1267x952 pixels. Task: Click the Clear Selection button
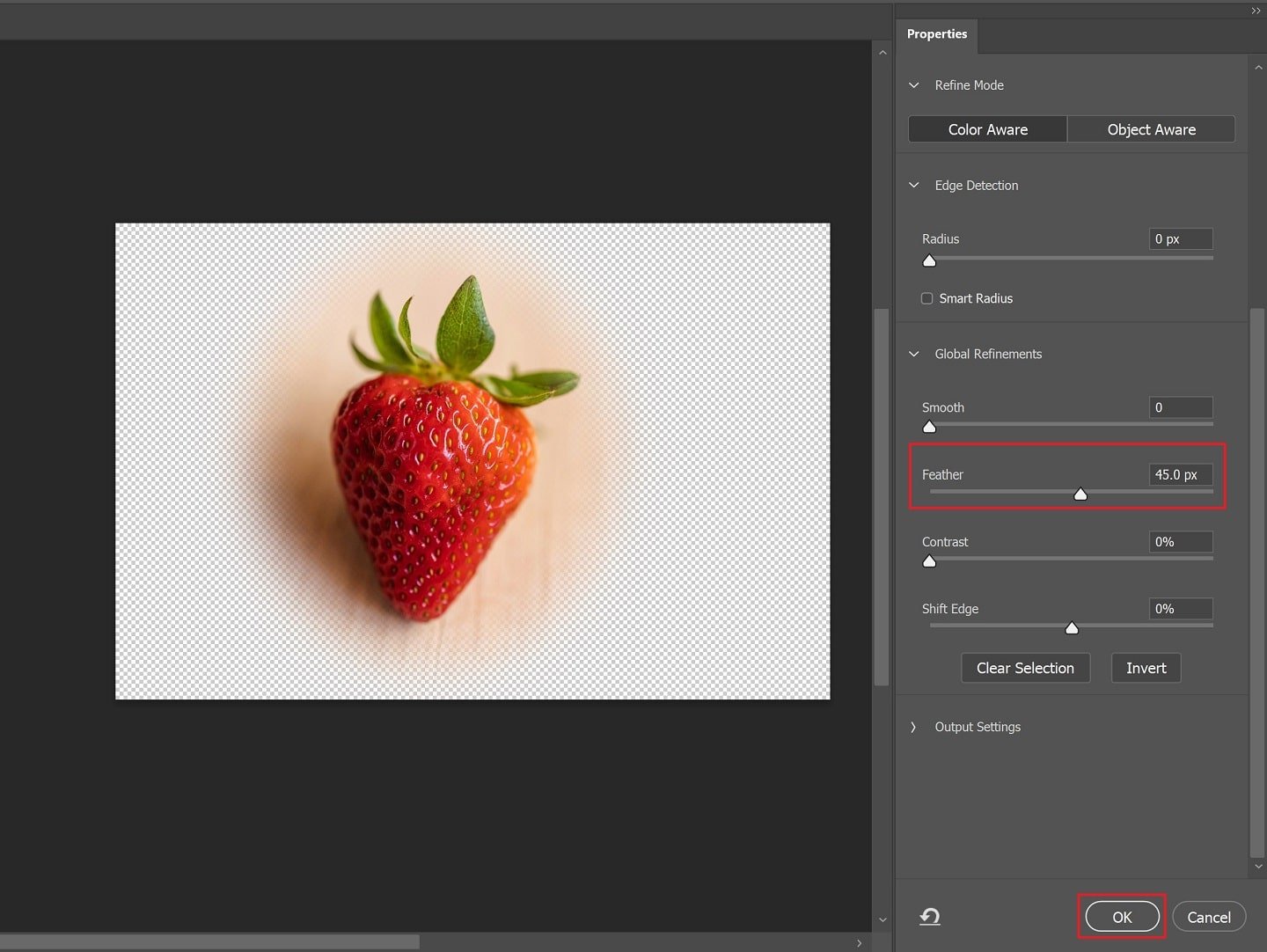click(x=1025, y=668)
